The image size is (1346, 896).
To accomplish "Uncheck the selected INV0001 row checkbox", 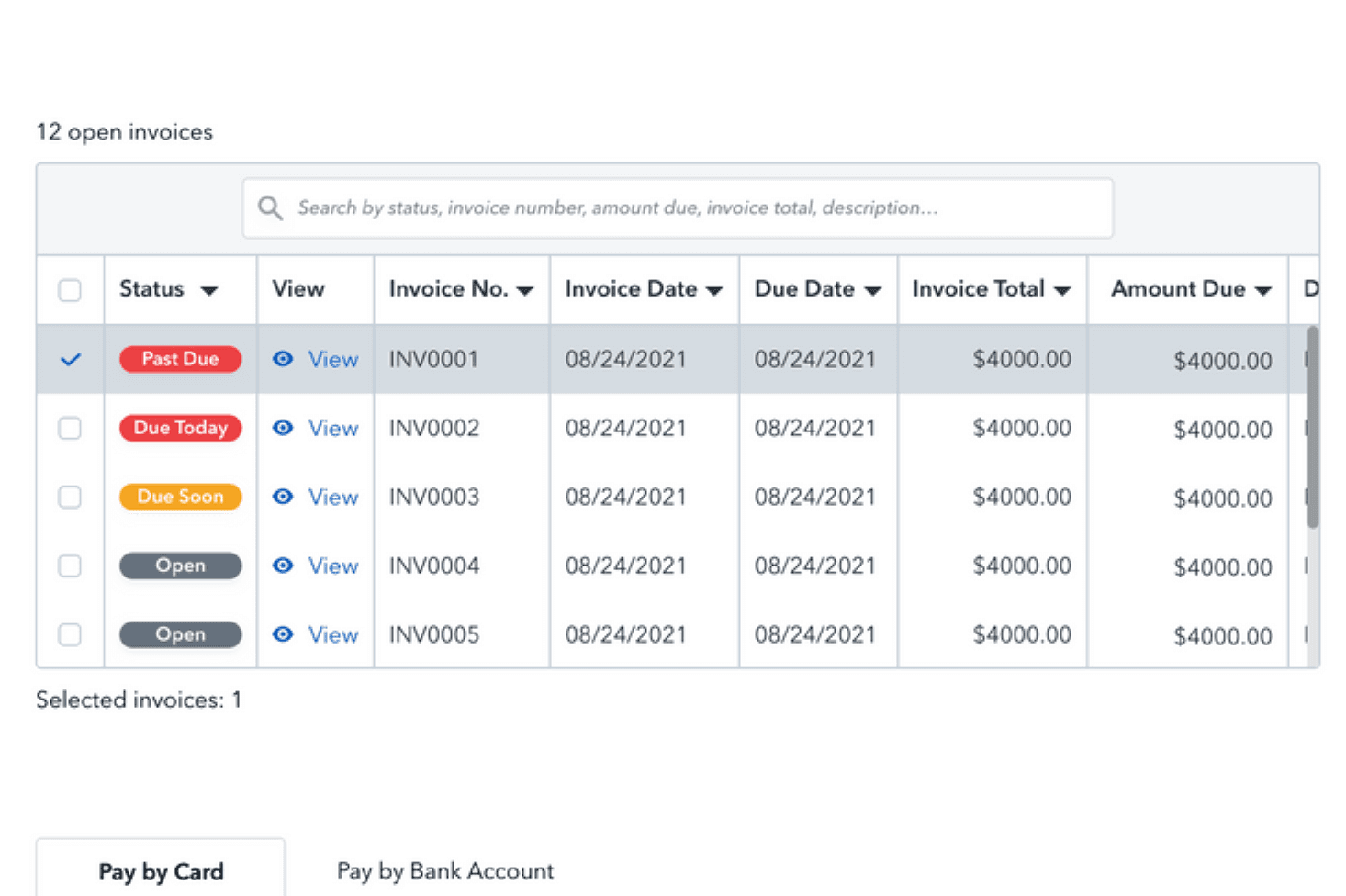I will tap(70, 359).
